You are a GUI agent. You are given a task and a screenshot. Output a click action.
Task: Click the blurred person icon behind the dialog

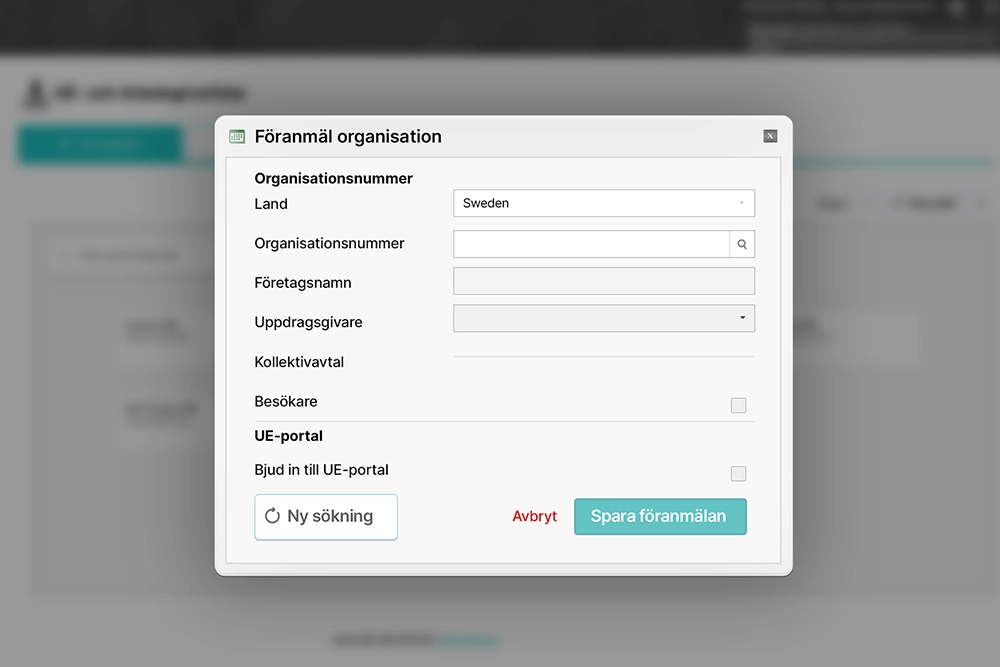(x=35, y=94)
